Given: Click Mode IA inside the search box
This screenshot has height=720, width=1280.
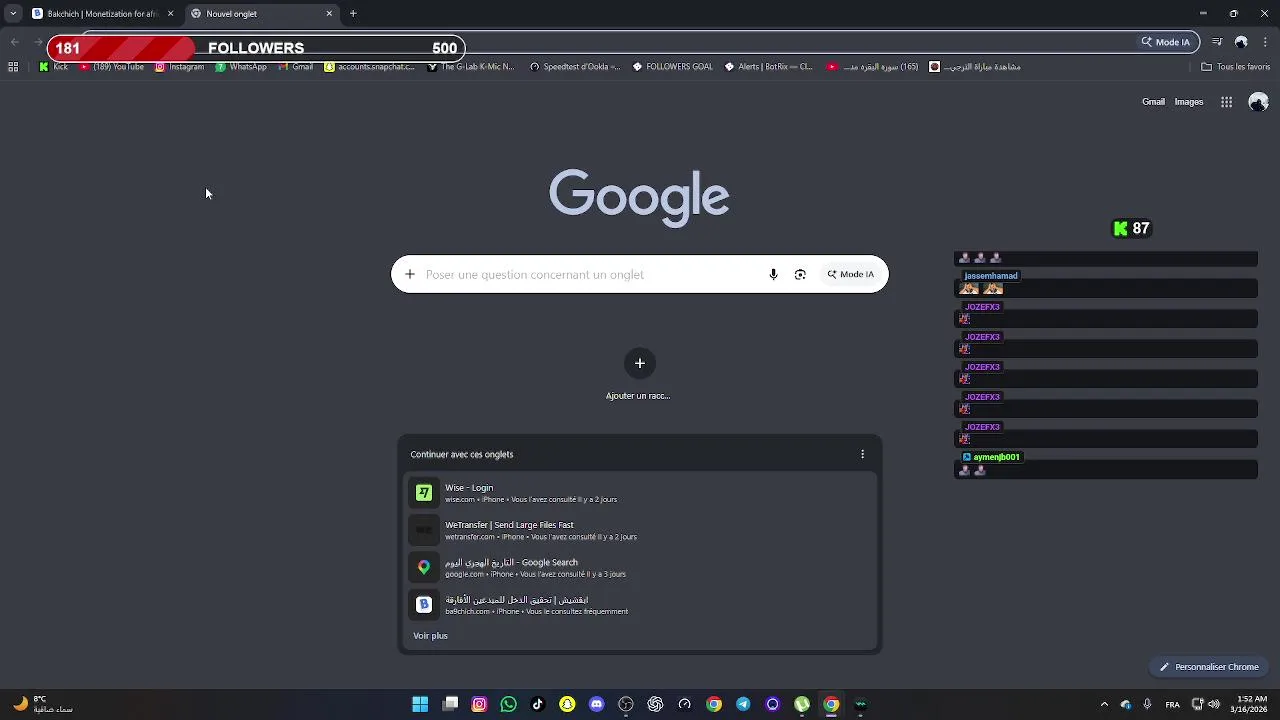Looking at the screenshot, I should (x=850, y=274).
